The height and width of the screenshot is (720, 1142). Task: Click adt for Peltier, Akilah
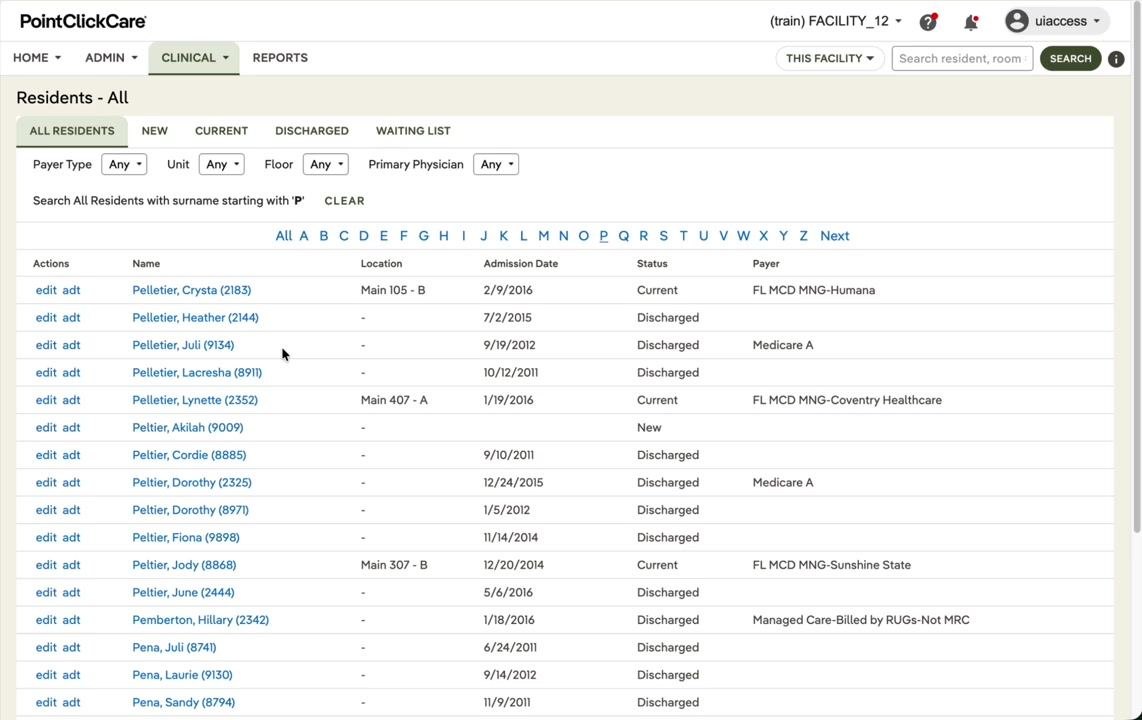coord(71,428)
